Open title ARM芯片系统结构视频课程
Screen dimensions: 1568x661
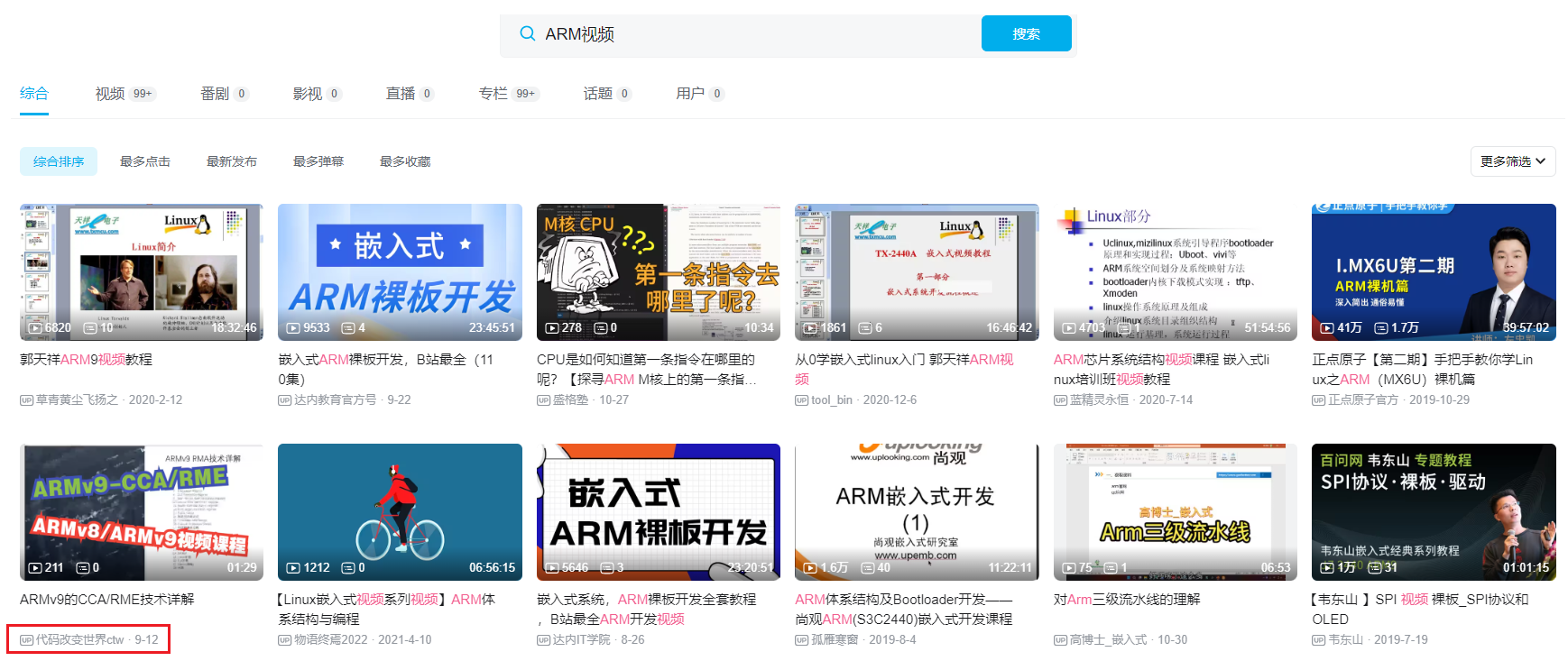pyautogui.click(x=1162, y=369)
